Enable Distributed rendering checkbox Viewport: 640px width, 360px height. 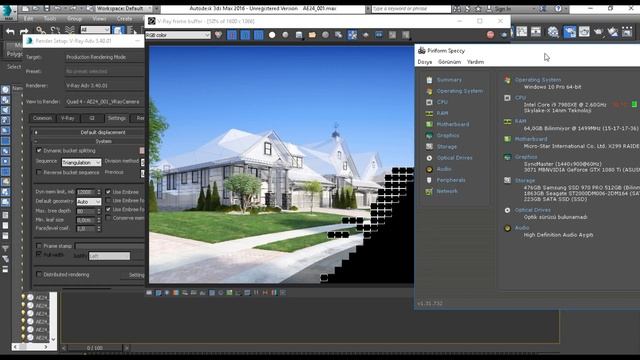[x=39, y=274]
